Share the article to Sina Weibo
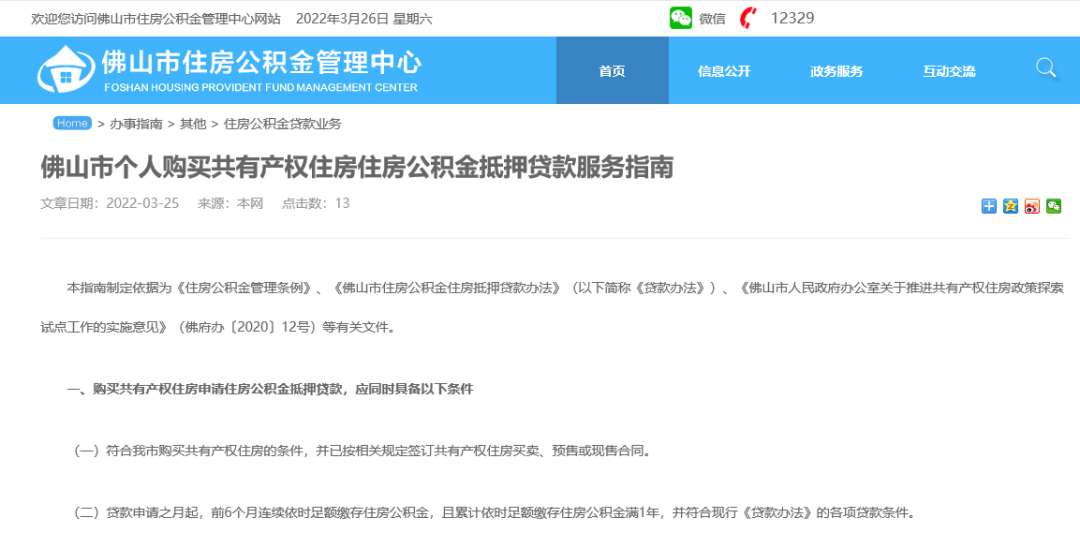Image resolution: width=1080 pixels, height=533 pixels. [1032, 206]
